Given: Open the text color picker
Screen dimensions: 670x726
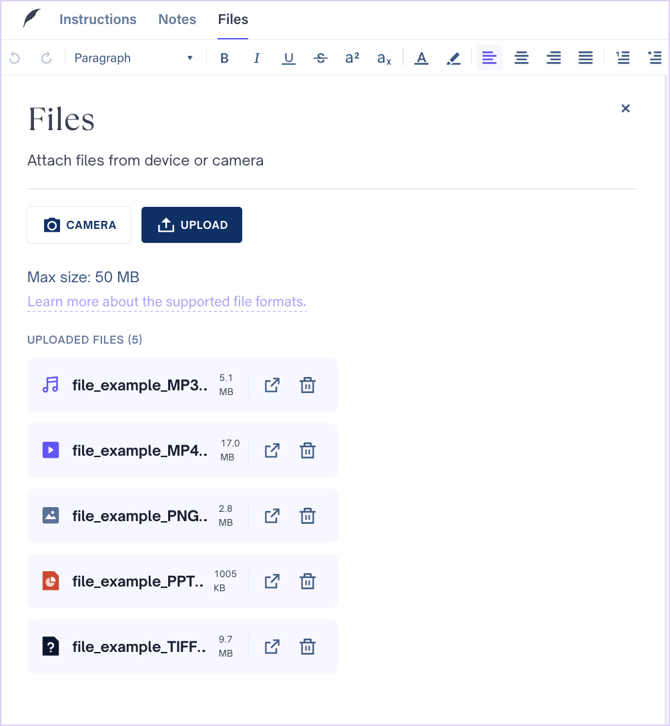Looking at the screenshot, I should pos(422,58).
